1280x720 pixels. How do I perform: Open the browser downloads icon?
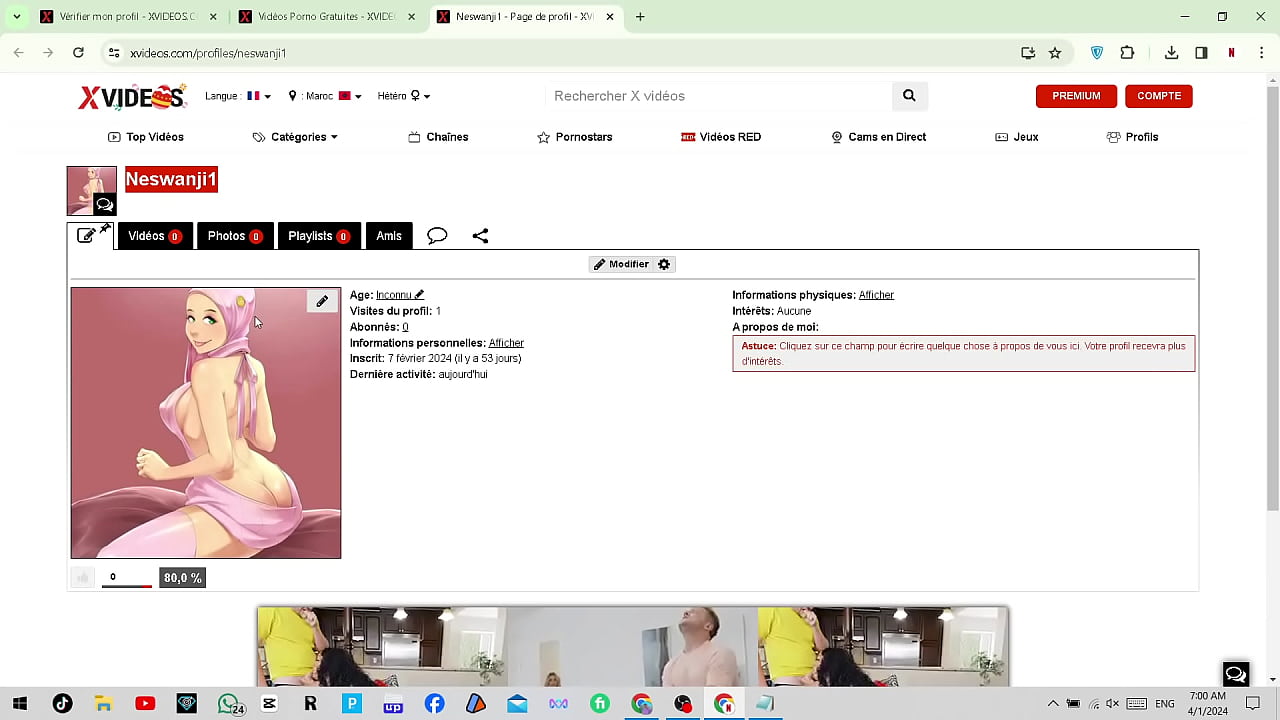click(1171, 53)
